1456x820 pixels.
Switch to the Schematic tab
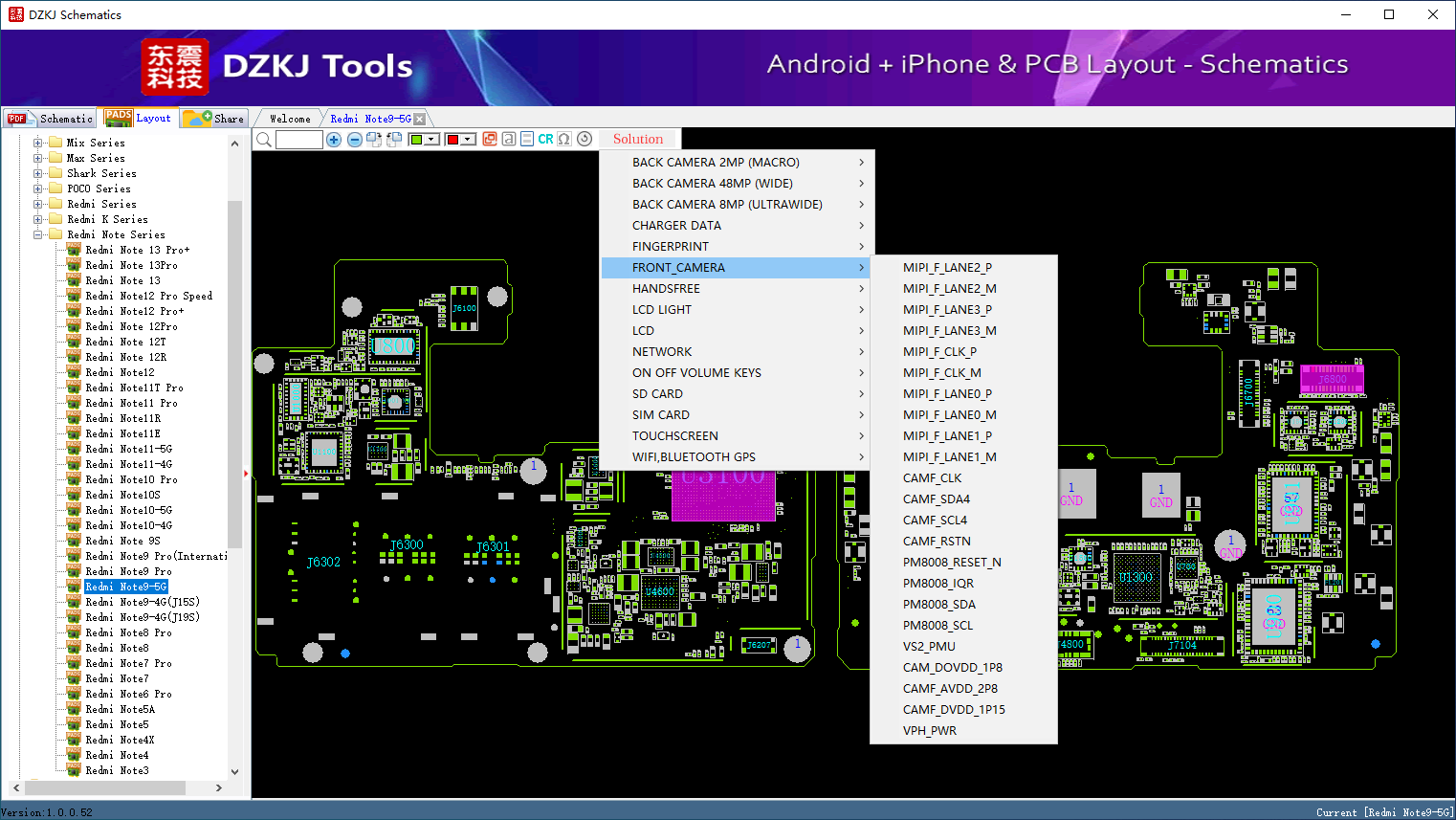click(x=50, y=119)
